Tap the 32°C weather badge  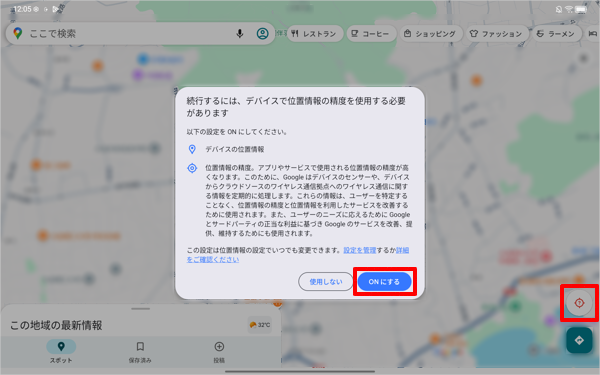click(259, 324)
